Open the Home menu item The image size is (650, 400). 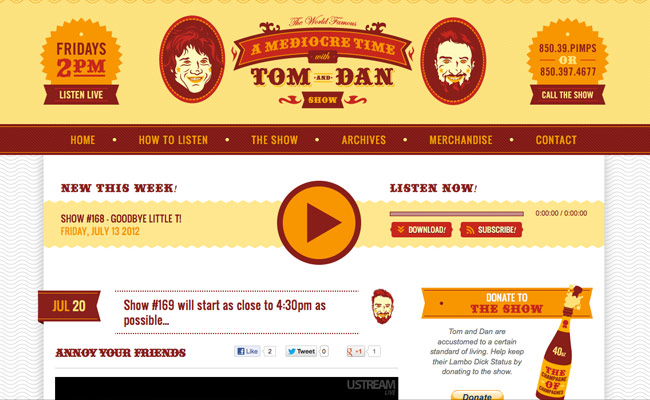83,140
